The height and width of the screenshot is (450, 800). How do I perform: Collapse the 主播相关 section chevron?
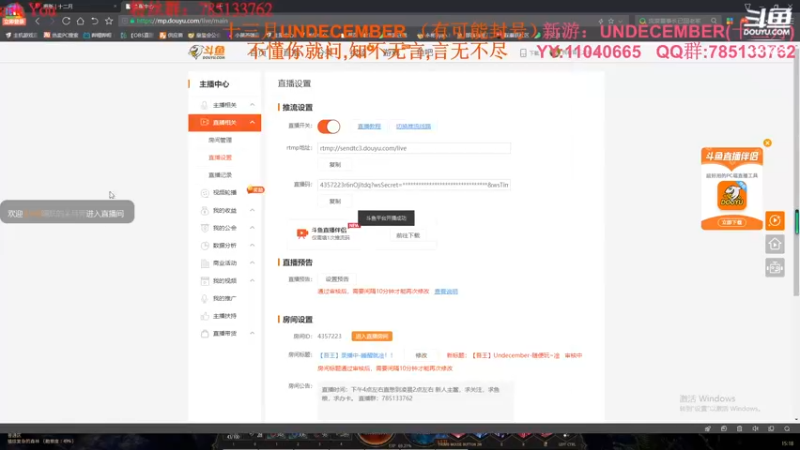[x=252, y=105]
